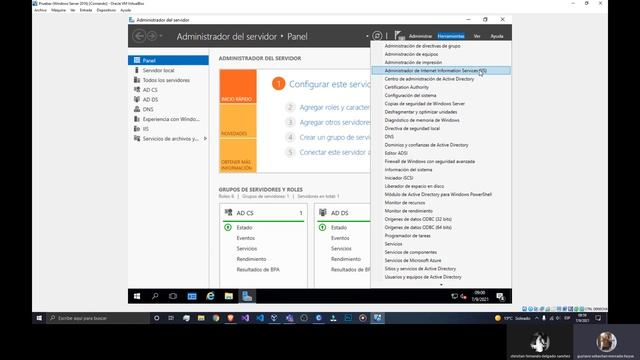Open File Explorer in guest taskbar
The width and height of the screenshot is (640, 360).
[229, 296]
